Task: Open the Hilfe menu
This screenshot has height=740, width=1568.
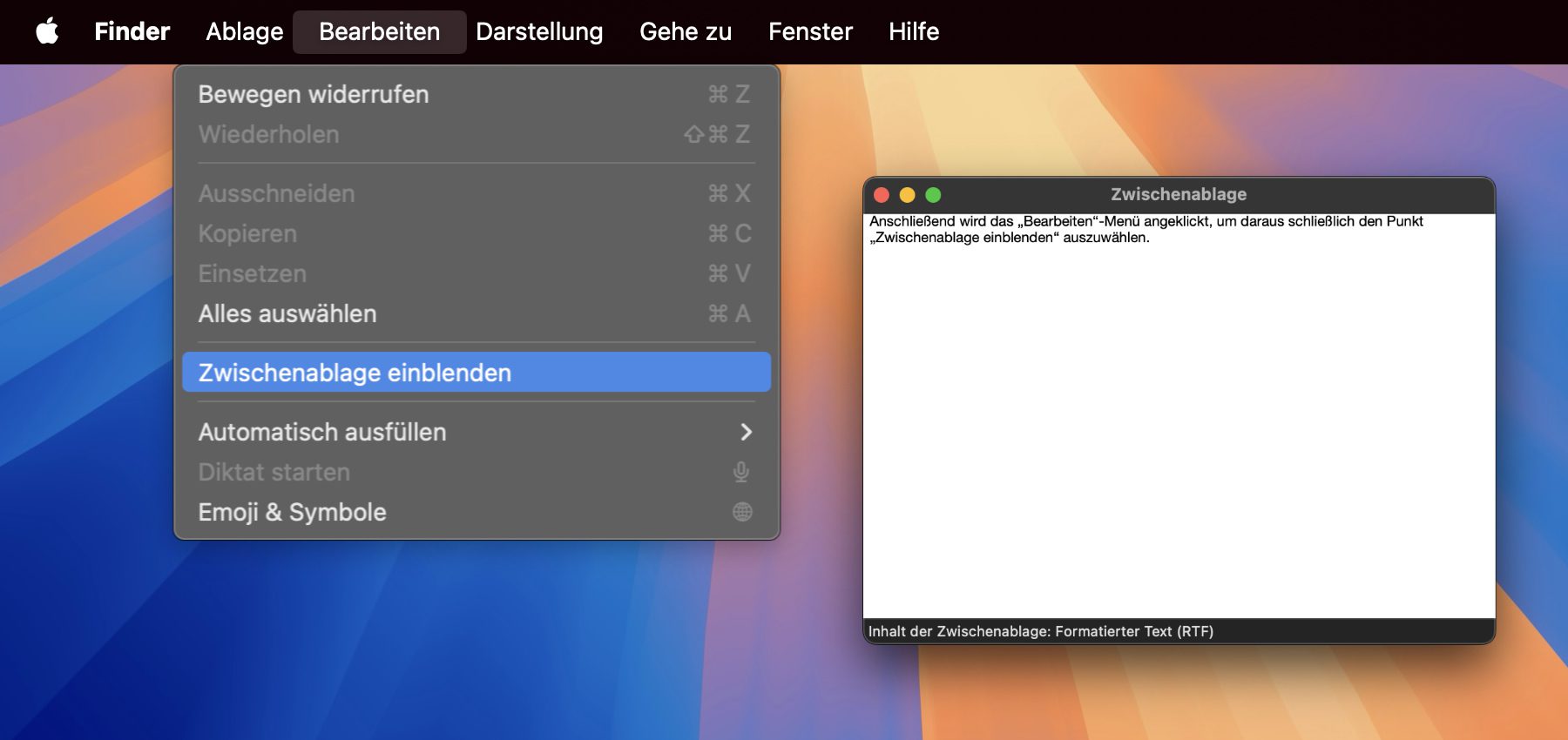Action: 913,31
